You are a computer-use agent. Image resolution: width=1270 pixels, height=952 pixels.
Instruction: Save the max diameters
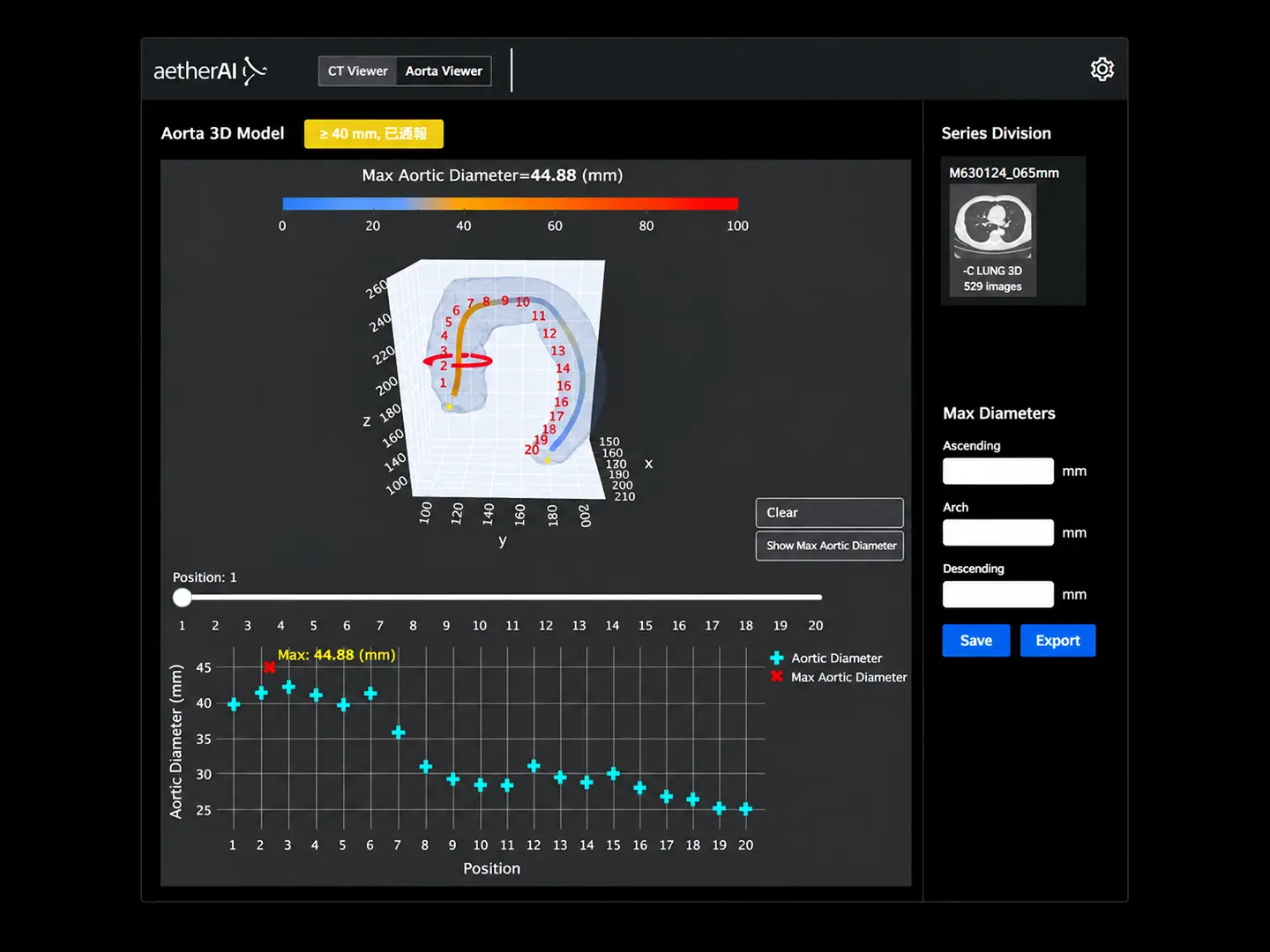click(976, 641)
